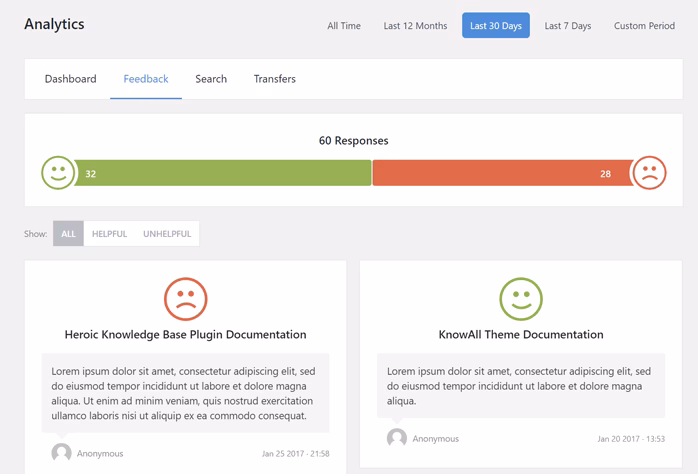Click the Show: label

point(36,234)
